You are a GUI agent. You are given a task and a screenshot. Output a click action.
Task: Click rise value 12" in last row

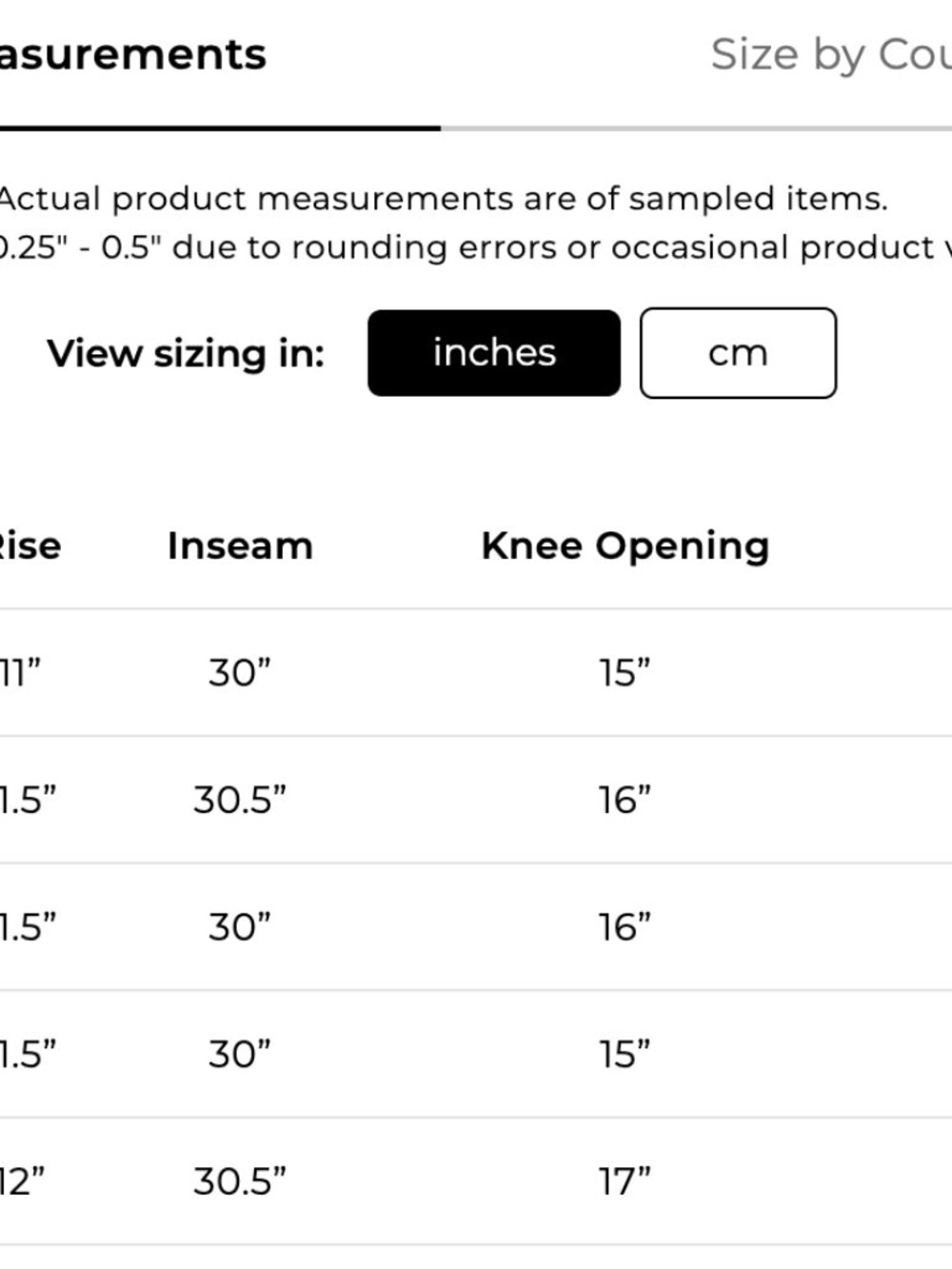pyautogui.click(x=22, y=1182)
